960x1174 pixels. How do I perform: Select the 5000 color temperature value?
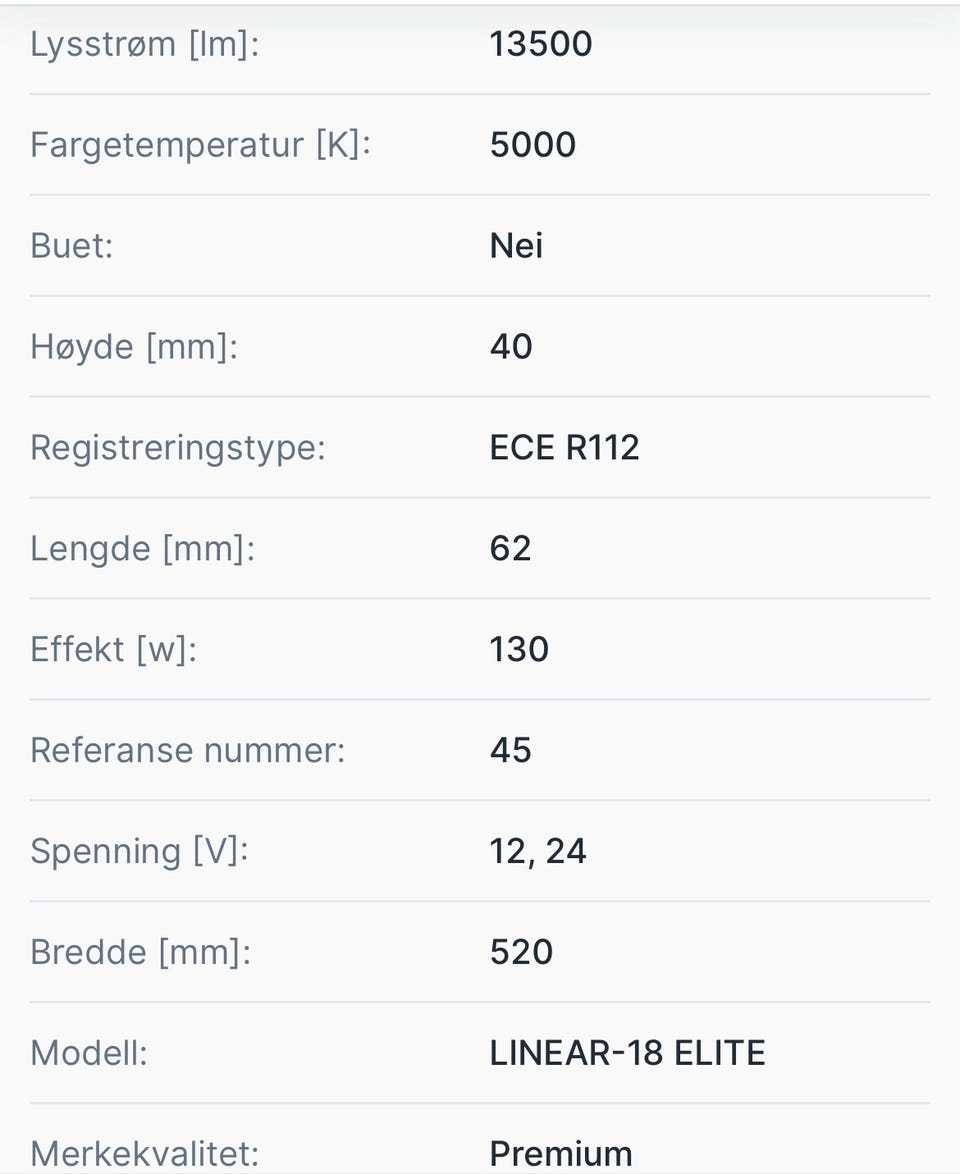click(x=533, y=145)
